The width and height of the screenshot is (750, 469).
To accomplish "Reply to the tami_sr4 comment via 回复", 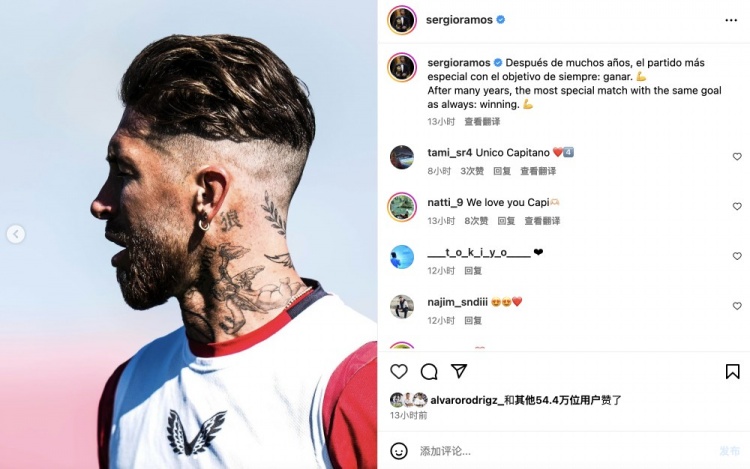I will coord(502,171).
